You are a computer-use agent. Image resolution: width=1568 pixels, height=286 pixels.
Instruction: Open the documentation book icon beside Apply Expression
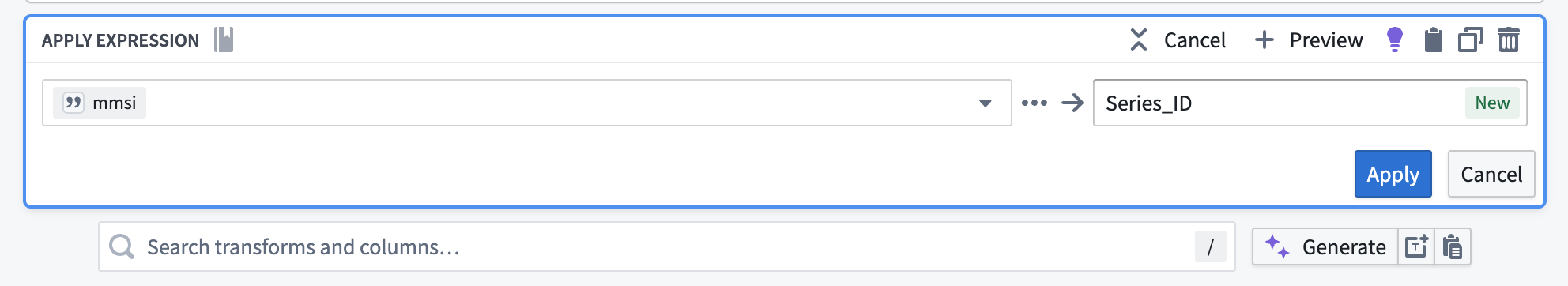pyautogui.click(x=224, y=40)
